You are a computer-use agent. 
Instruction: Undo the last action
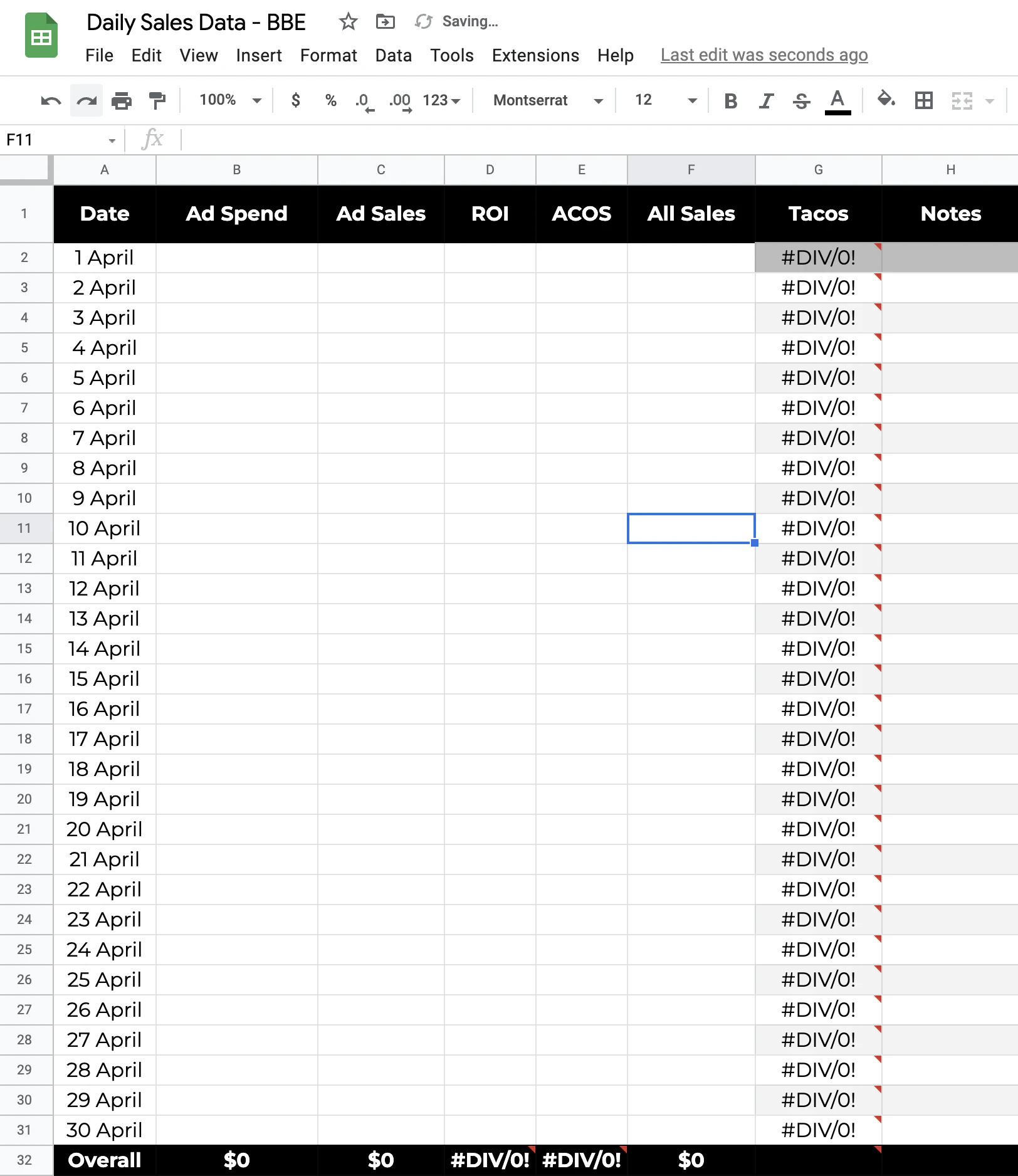click(x=51, y=100)
